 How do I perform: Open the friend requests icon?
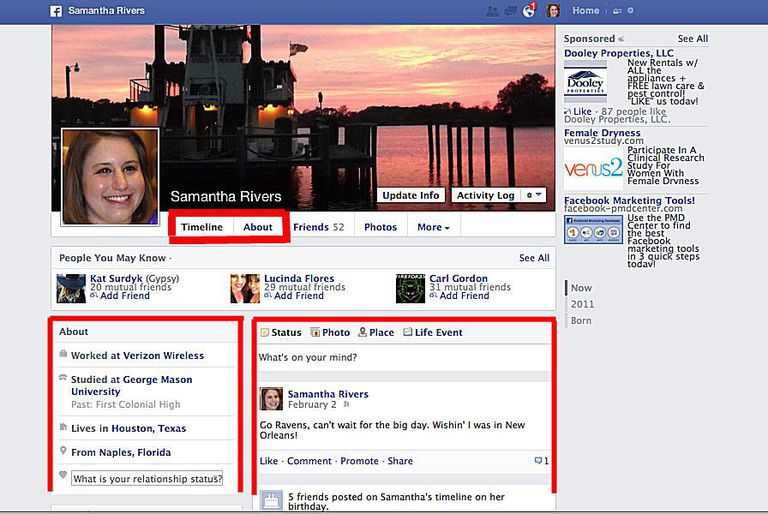point(492,11)
